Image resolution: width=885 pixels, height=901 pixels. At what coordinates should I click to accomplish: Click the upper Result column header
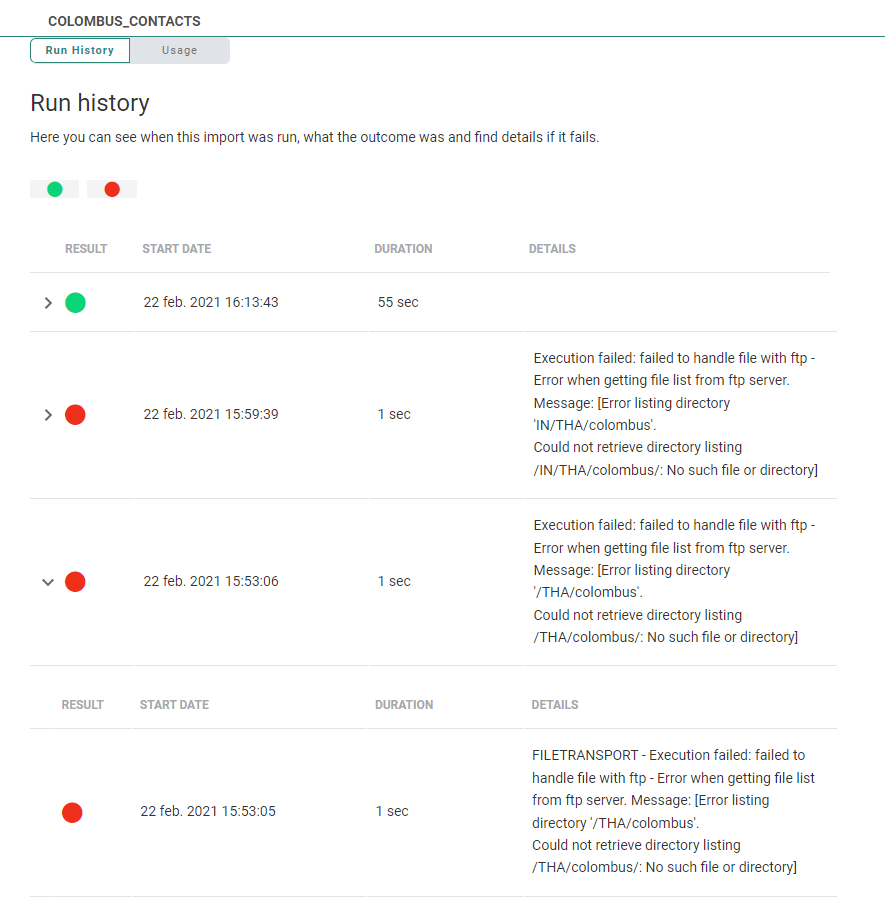click(86, 249)
